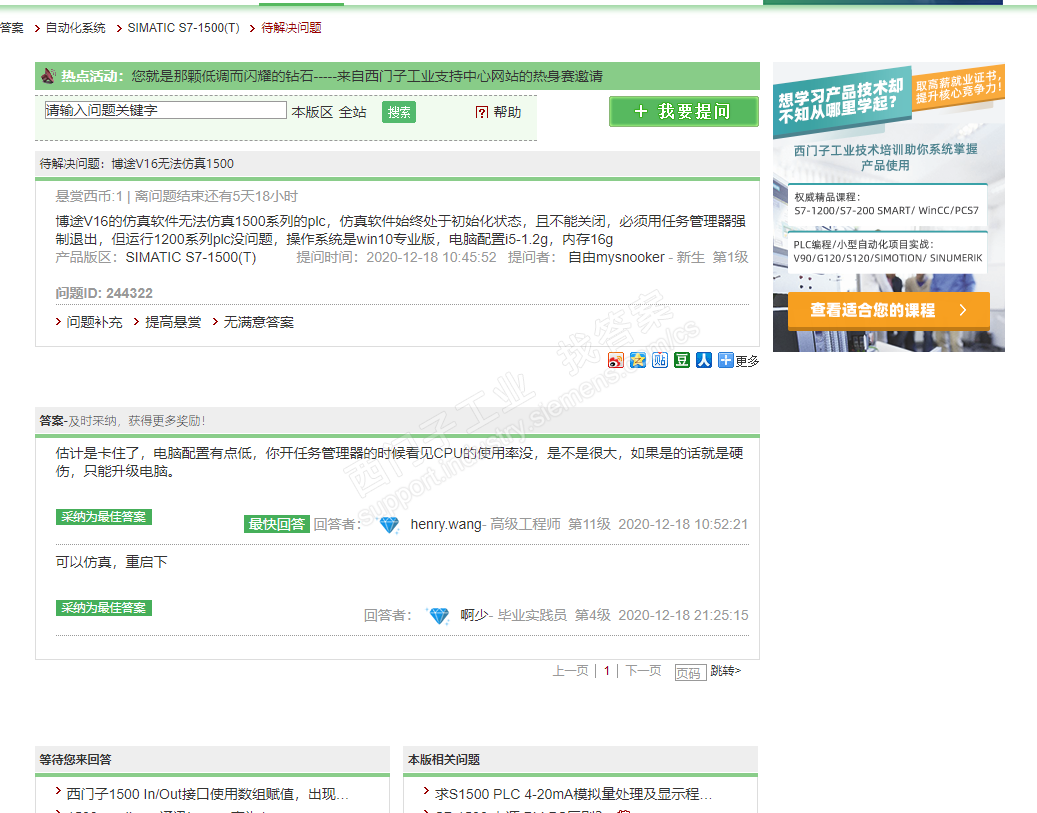Share the question to QQ Zone

[x=638, y=360]
